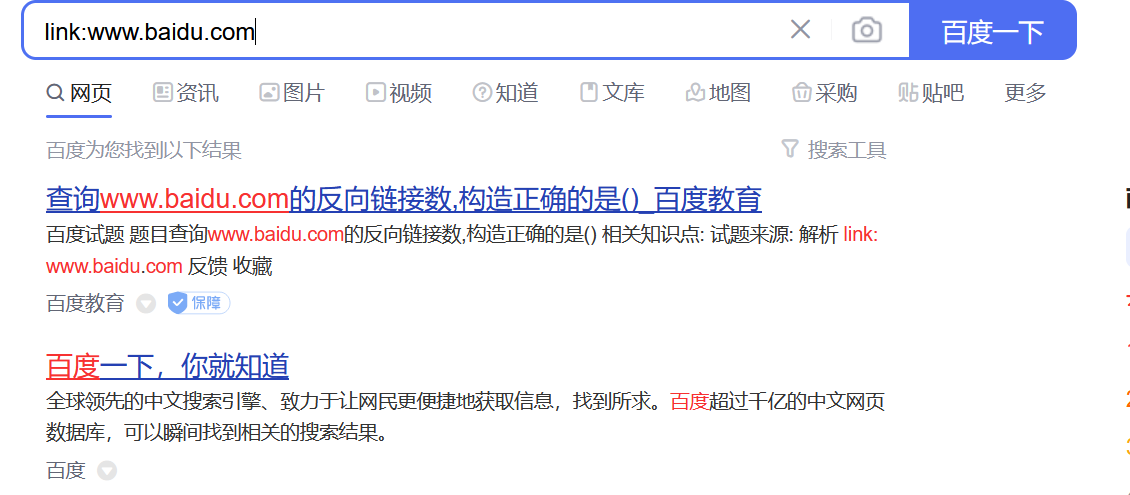The image size is (1130, 495).
Task: Expand the dropdown arrow next to 百度 source
Action: coord(107,471)
